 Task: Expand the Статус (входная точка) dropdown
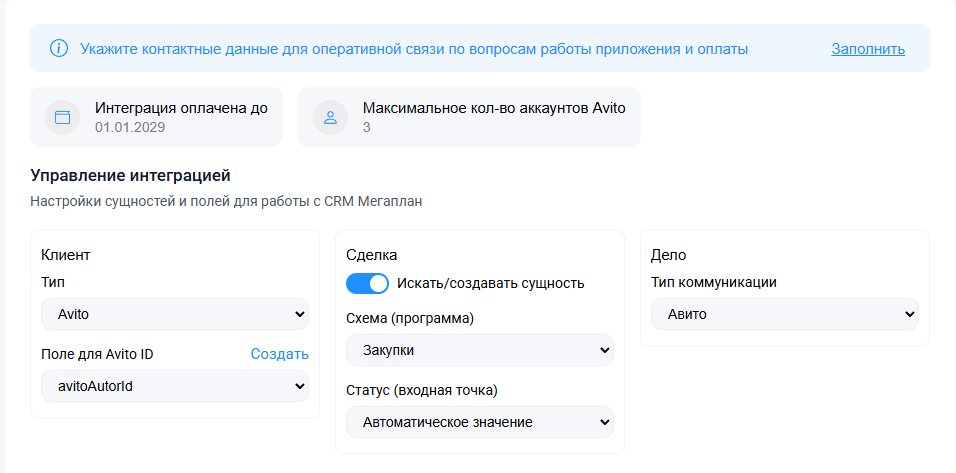pos(479,422)
